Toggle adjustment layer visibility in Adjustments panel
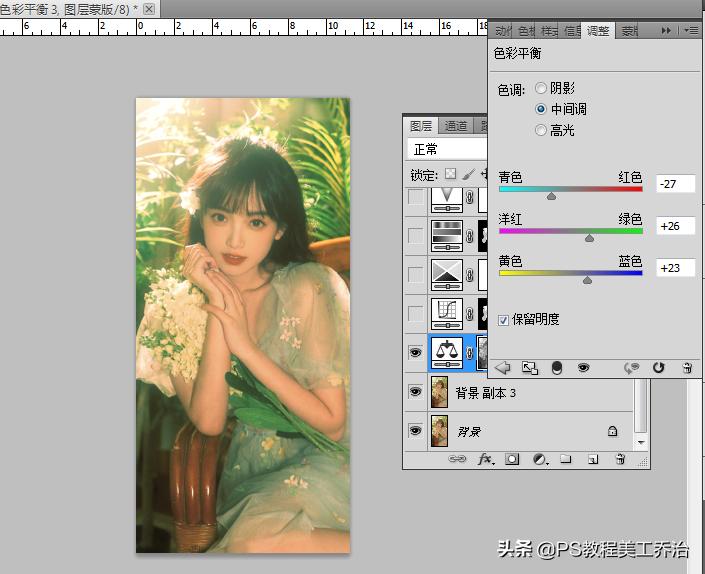Image resolution: width=705 pixels, height=574 pixels. click(x=584, y=368)
